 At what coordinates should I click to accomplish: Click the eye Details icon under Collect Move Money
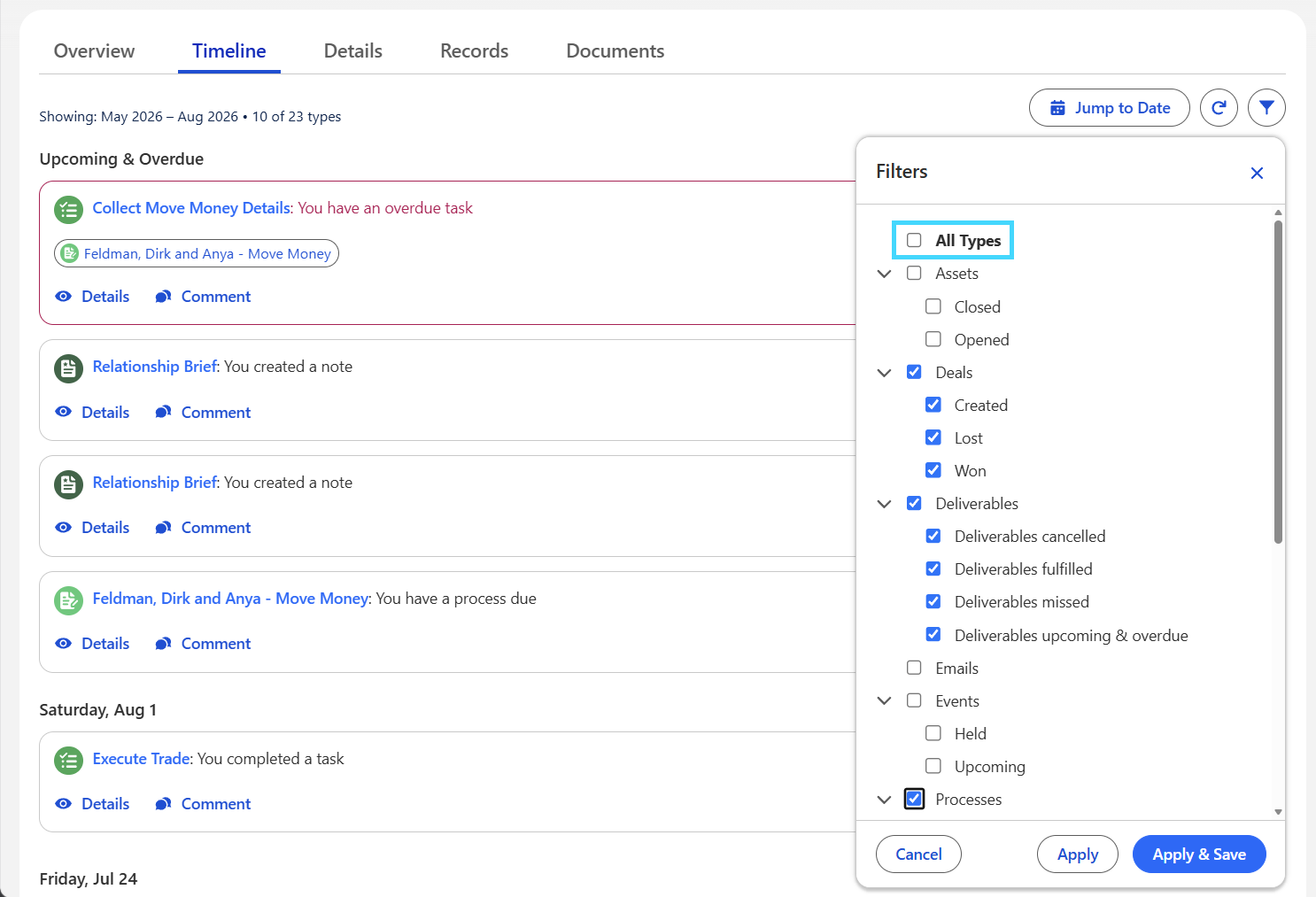coord(63,297)
